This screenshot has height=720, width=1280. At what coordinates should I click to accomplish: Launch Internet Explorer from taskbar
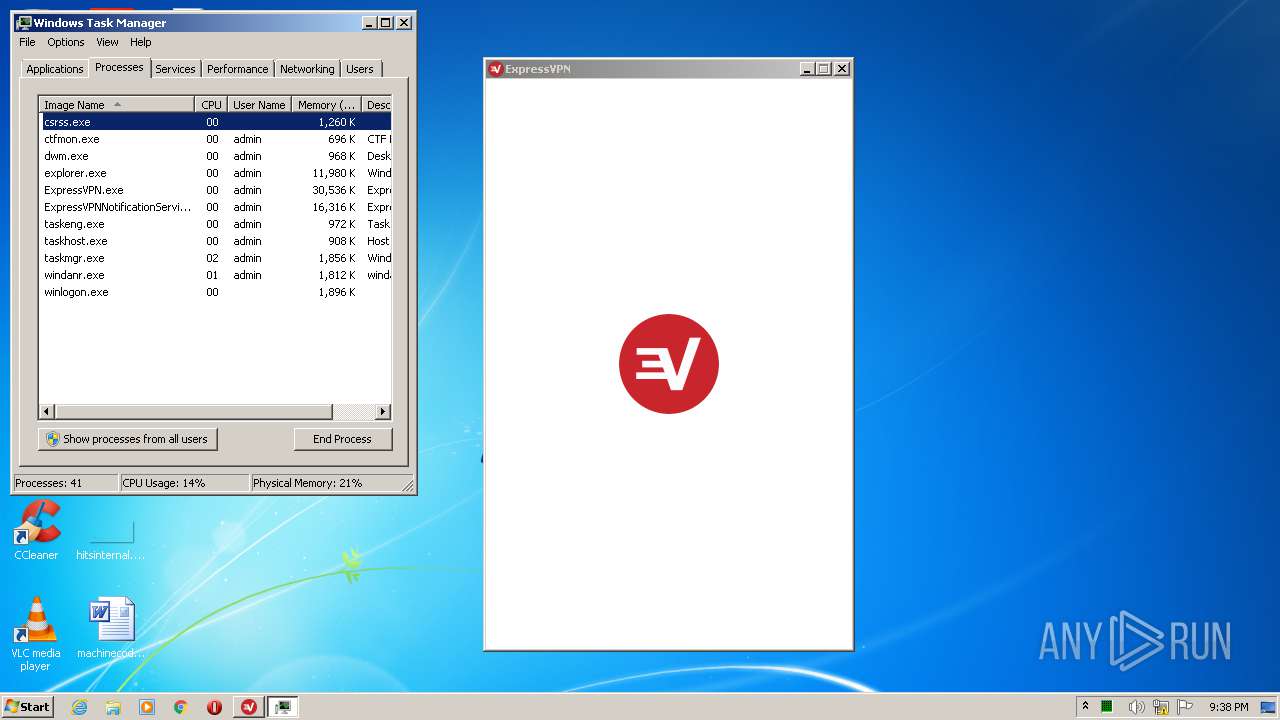pyautogui.click(x=80, y=707)
